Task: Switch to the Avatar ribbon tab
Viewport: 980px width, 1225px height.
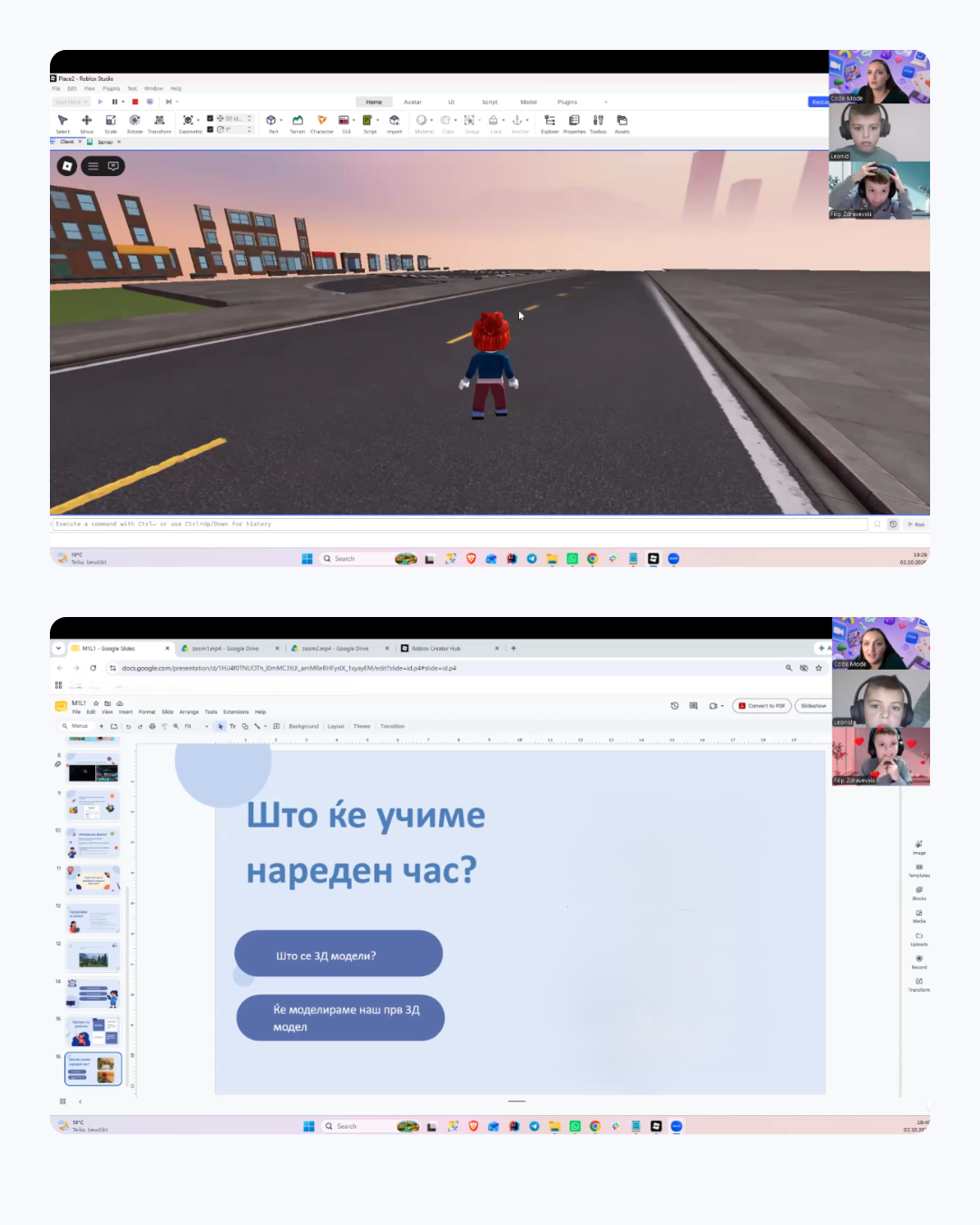Action: 413,102
